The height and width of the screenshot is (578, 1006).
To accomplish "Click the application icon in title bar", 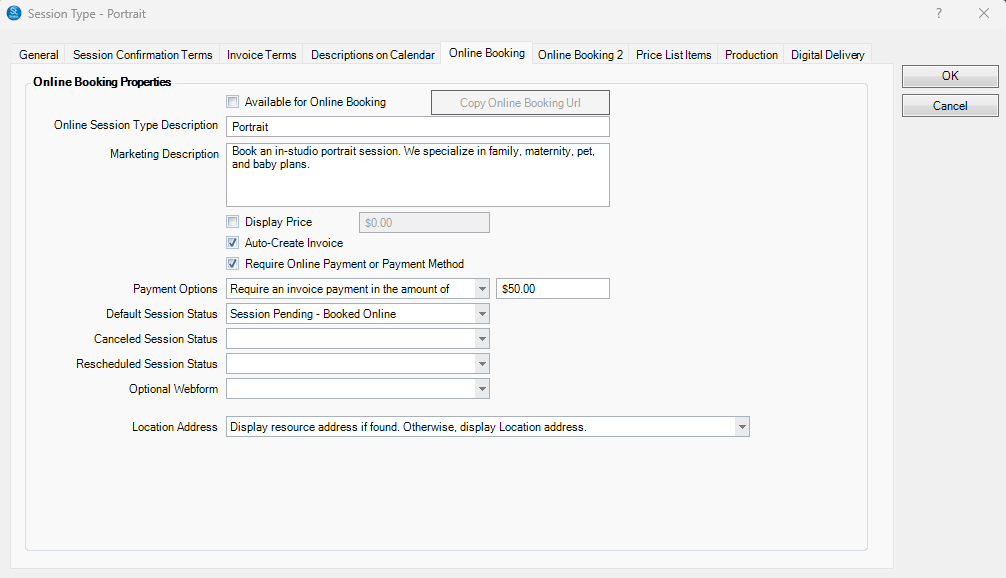I will (x=13, y=14).
